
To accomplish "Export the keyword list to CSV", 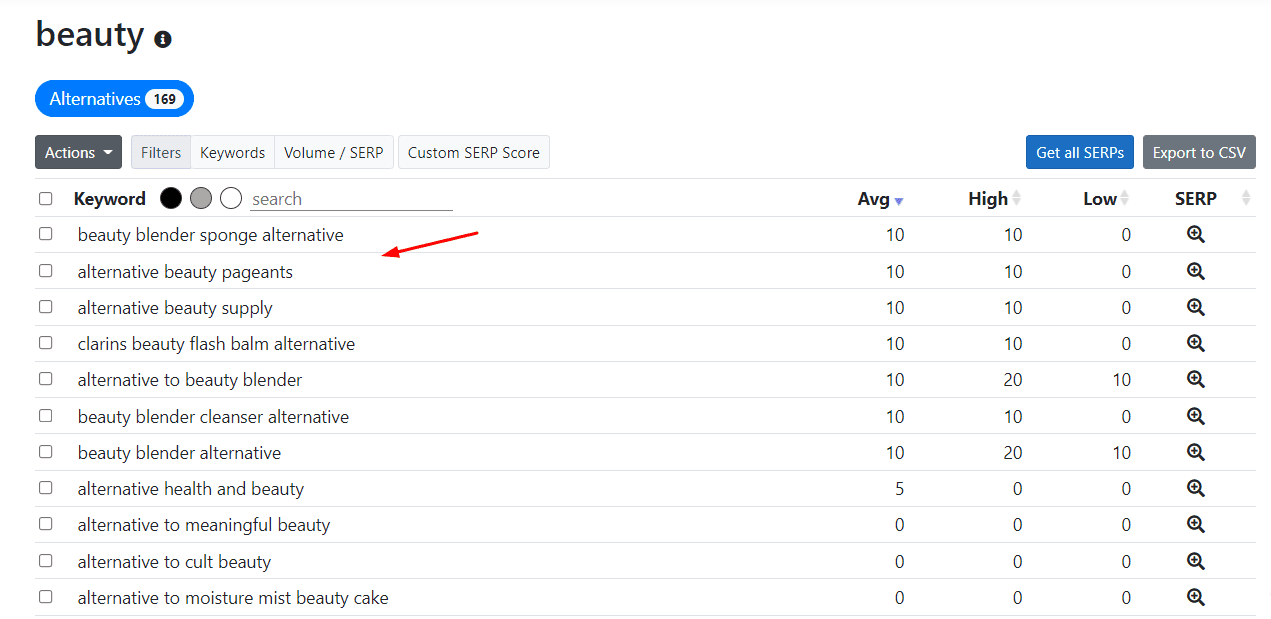I will tap(1199, 152).
